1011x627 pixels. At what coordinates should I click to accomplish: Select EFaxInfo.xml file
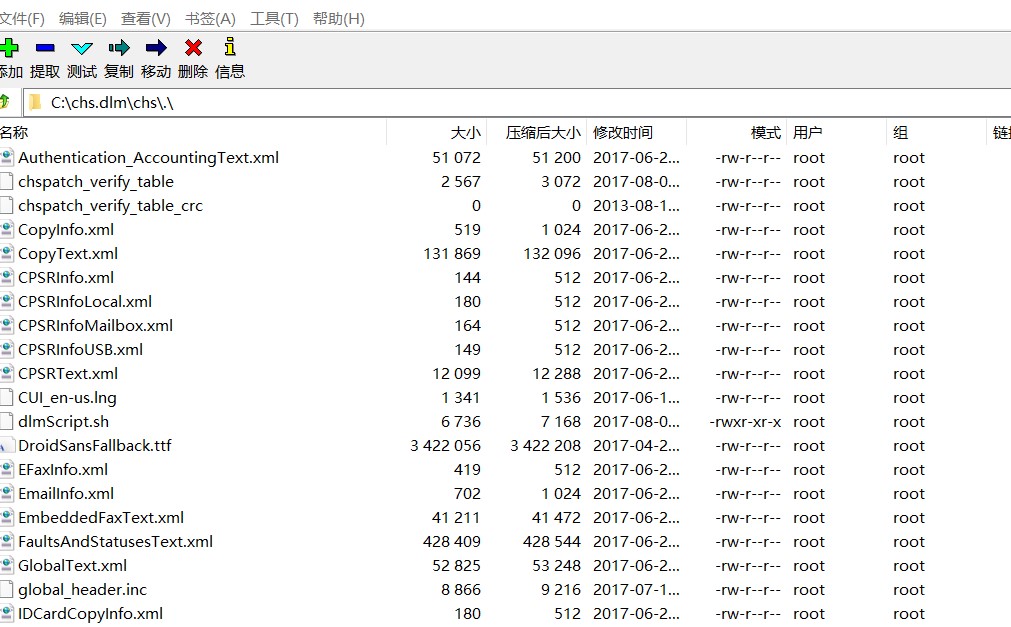click(x=63, y=470)
